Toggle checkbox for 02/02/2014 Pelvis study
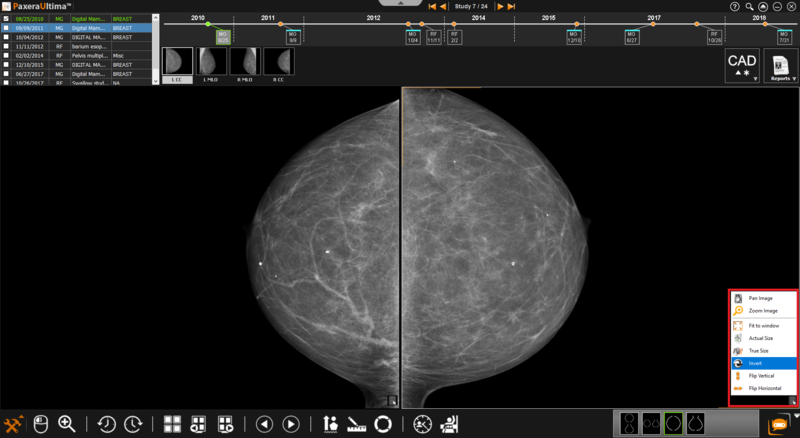This screenshot has width=800, height=438. click(x=6, y=56)
